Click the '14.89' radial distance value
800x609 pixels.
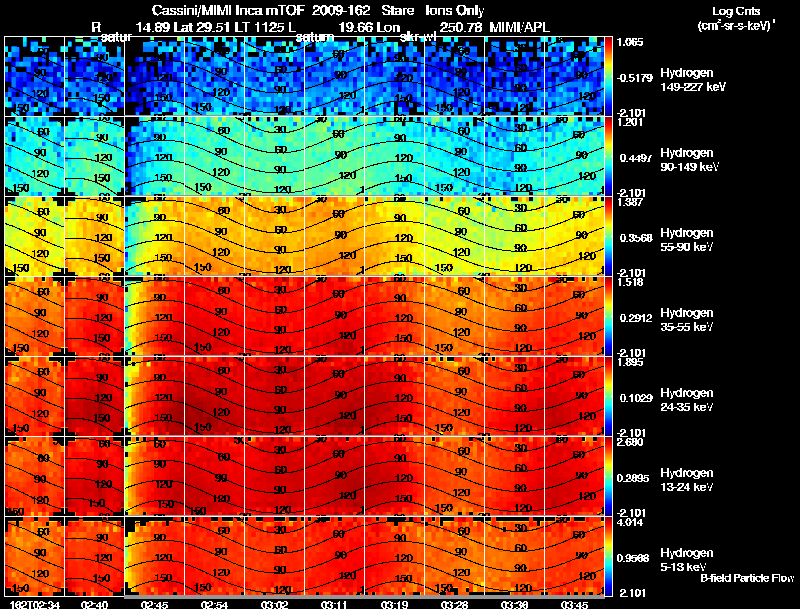153,27
